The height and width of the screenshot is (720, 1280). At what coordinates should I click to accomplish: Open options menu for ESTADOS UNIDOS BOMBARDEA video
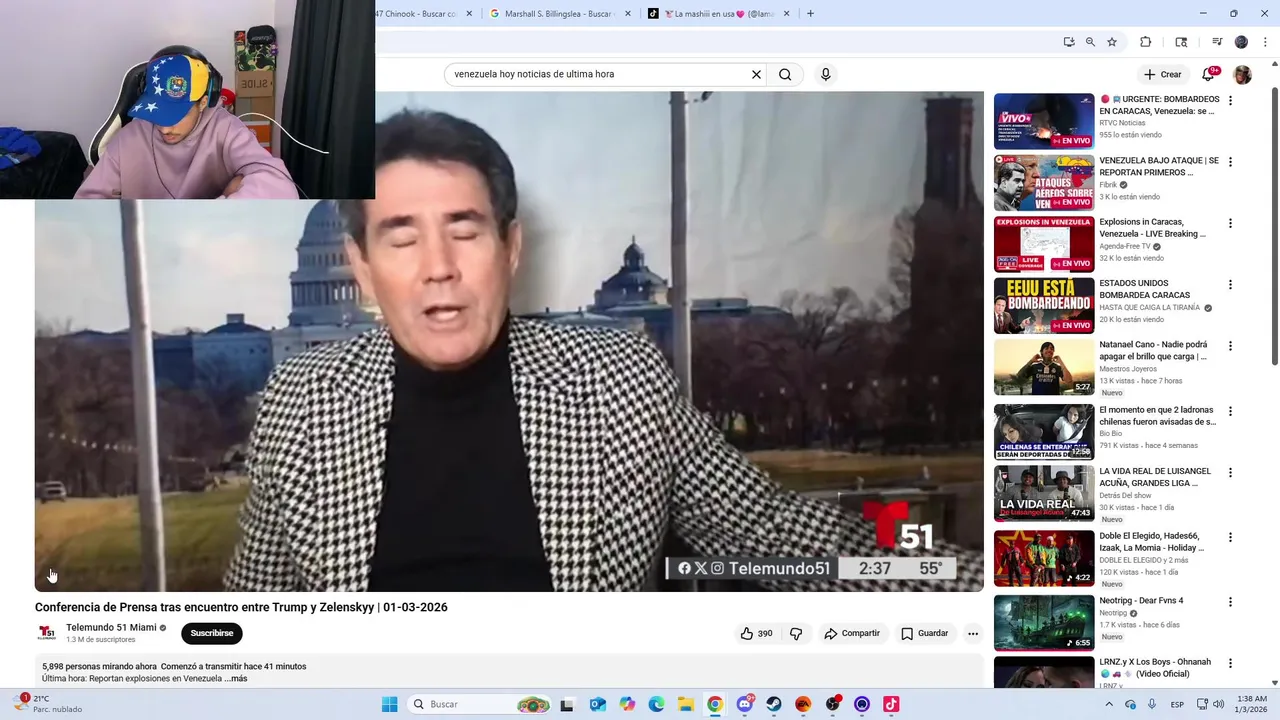tap(1230, 285)
